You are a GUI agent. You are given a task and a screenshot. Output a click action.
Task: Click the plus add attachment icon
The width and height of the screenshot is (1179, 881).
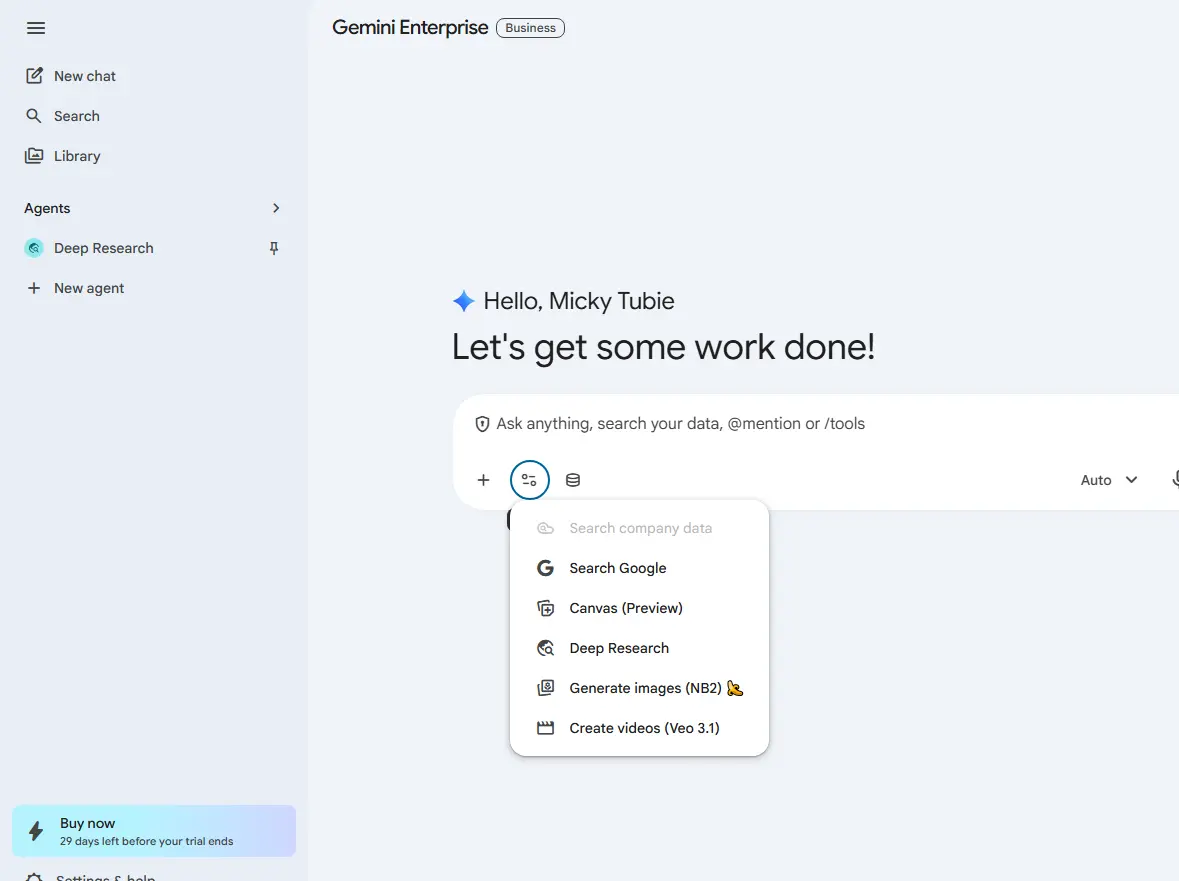(x=483, y=480)
